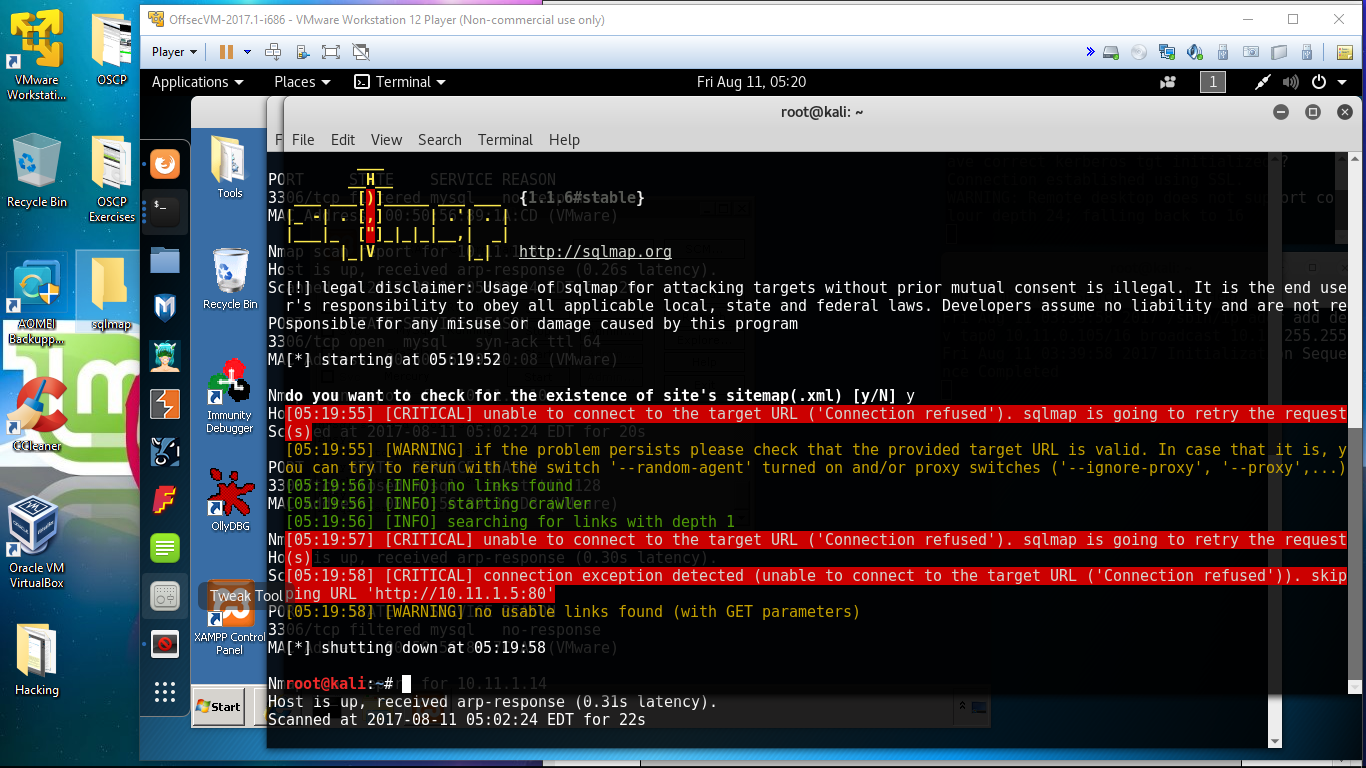Image resolution: width=1366 pixels, height=768 pixels.
Task: Open the Player dropdown menu
Action: point(174,52)
